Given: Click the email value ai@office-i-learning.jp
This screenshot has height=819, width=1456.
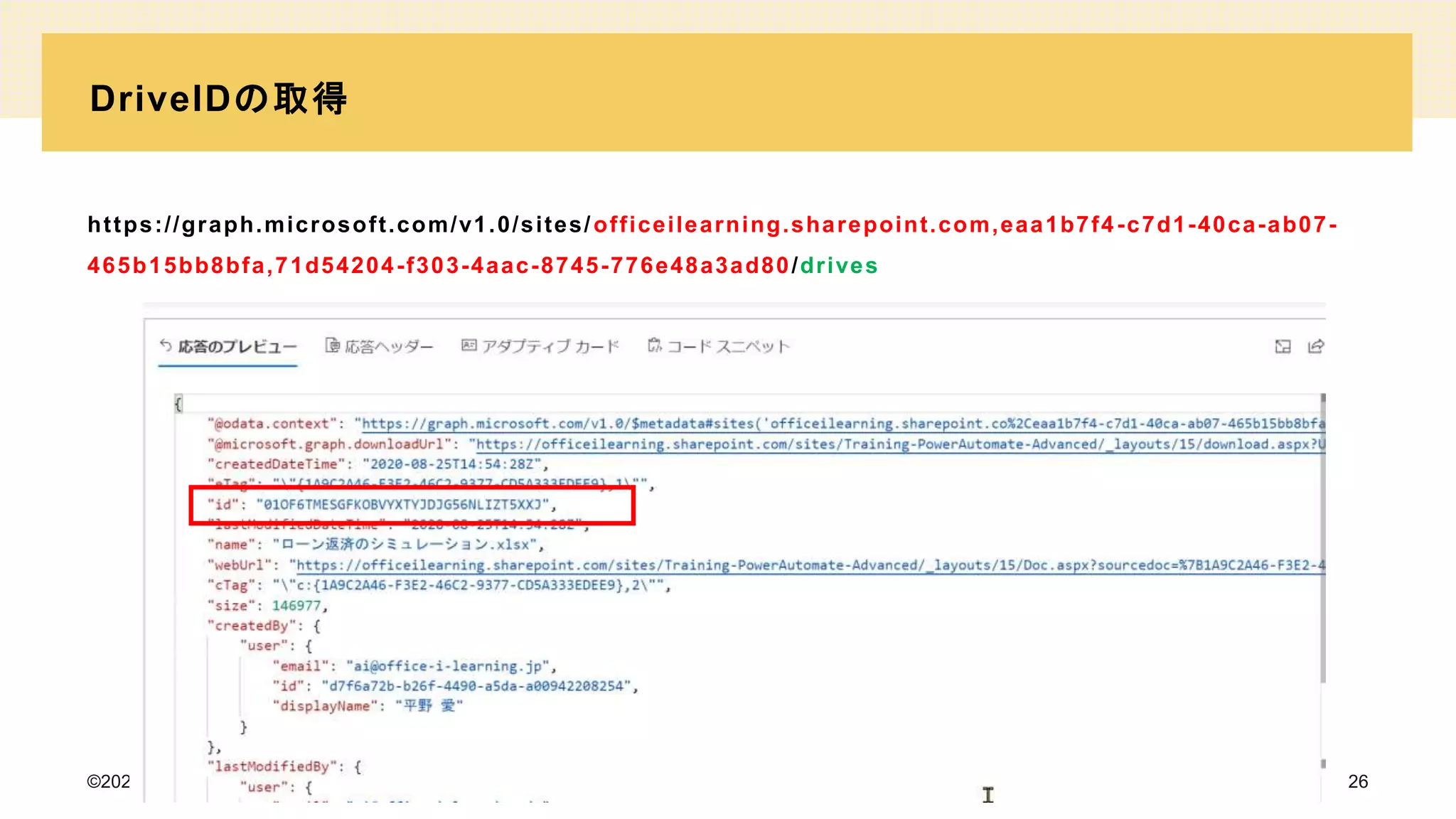Looking at the screenshot, I should pos(448,666).
